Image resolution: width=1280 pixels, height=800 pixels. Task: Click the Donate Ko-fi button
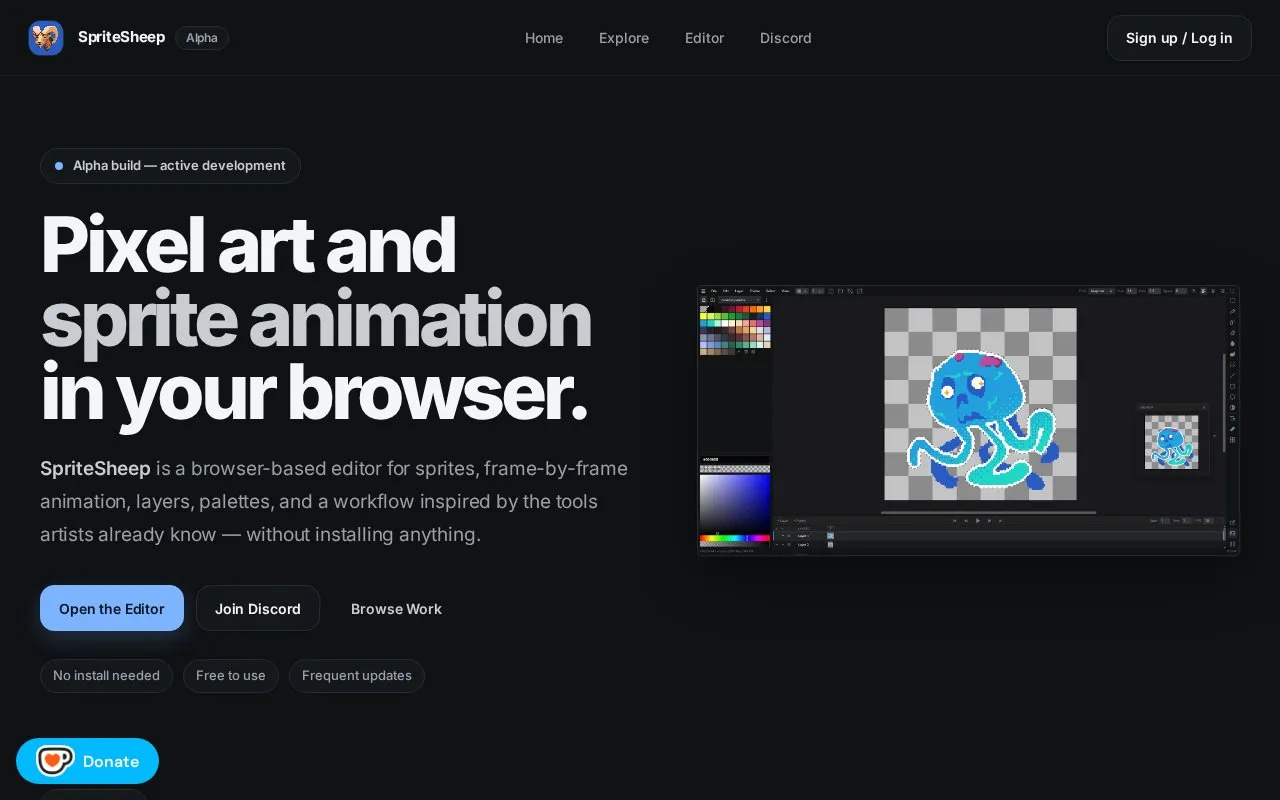87,761
